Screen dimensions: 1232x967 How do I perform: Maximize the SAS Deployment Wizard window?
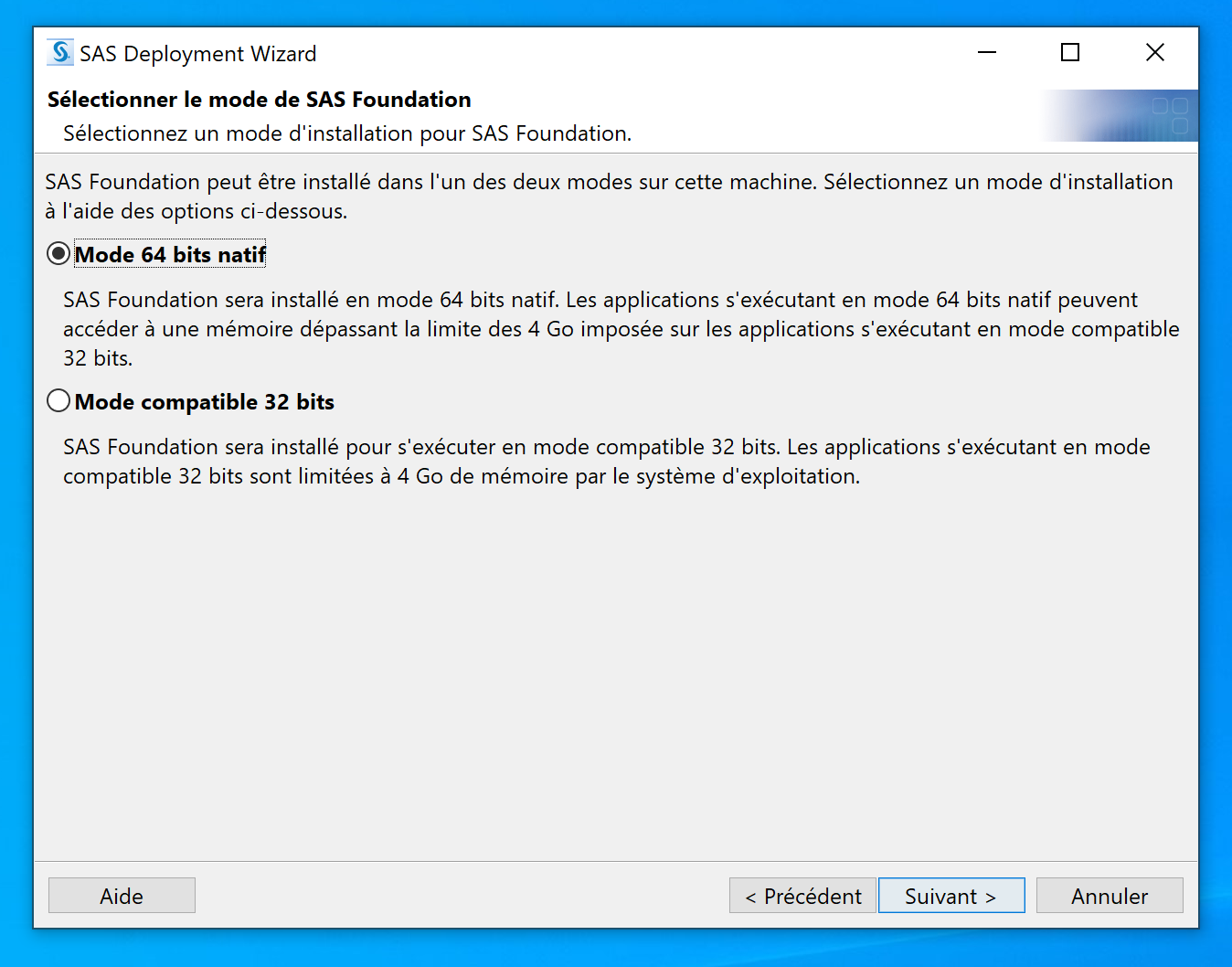1070,53
